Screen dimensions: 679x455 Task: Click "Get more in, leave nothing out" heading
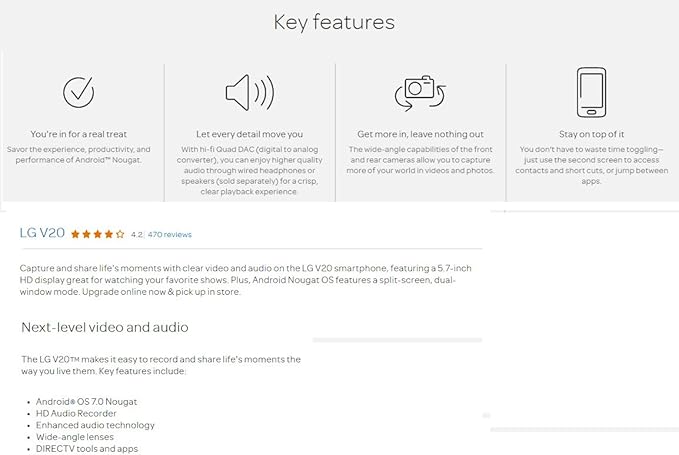tap(420, 134)
